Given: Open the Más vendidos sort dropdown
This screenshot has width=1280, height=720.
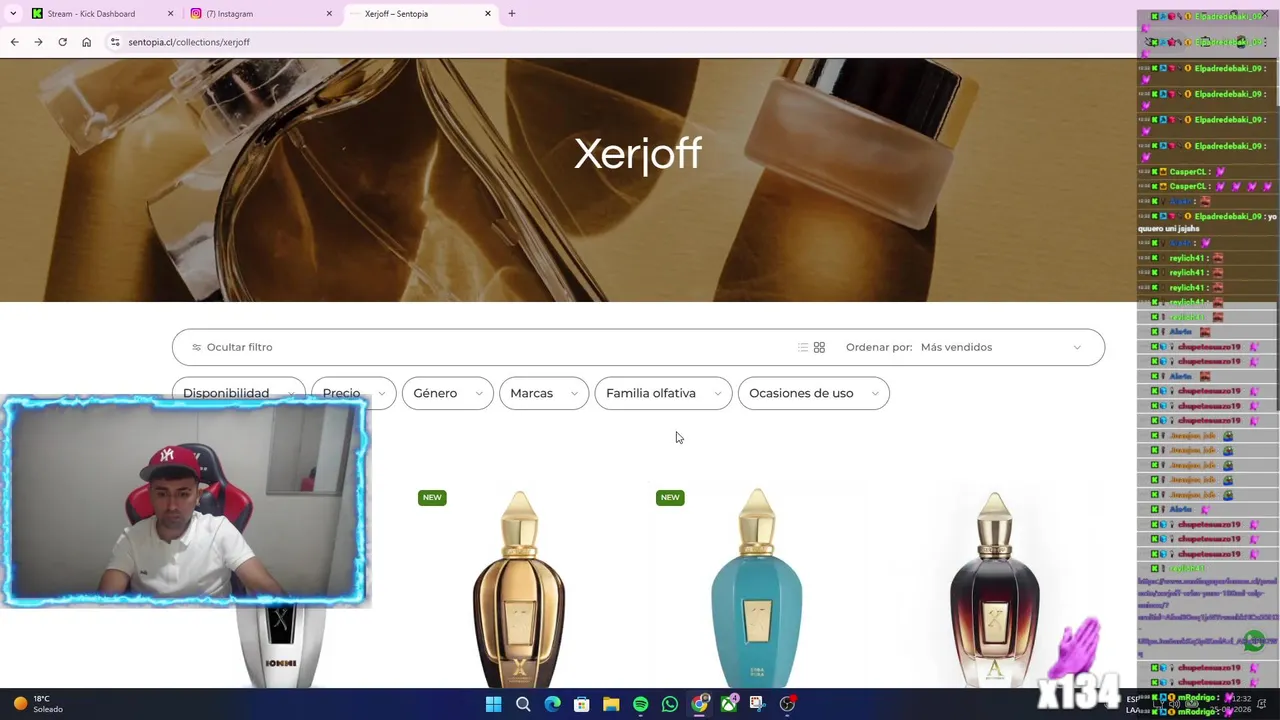Looking at the screenshot, I should 1000,347.
